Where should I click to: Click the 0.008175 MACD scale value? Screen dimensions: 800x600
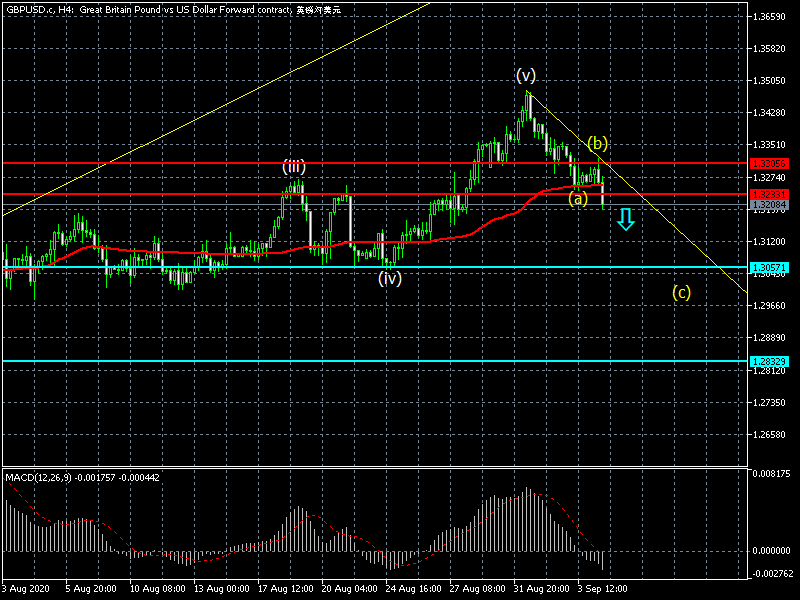[772, 473]
